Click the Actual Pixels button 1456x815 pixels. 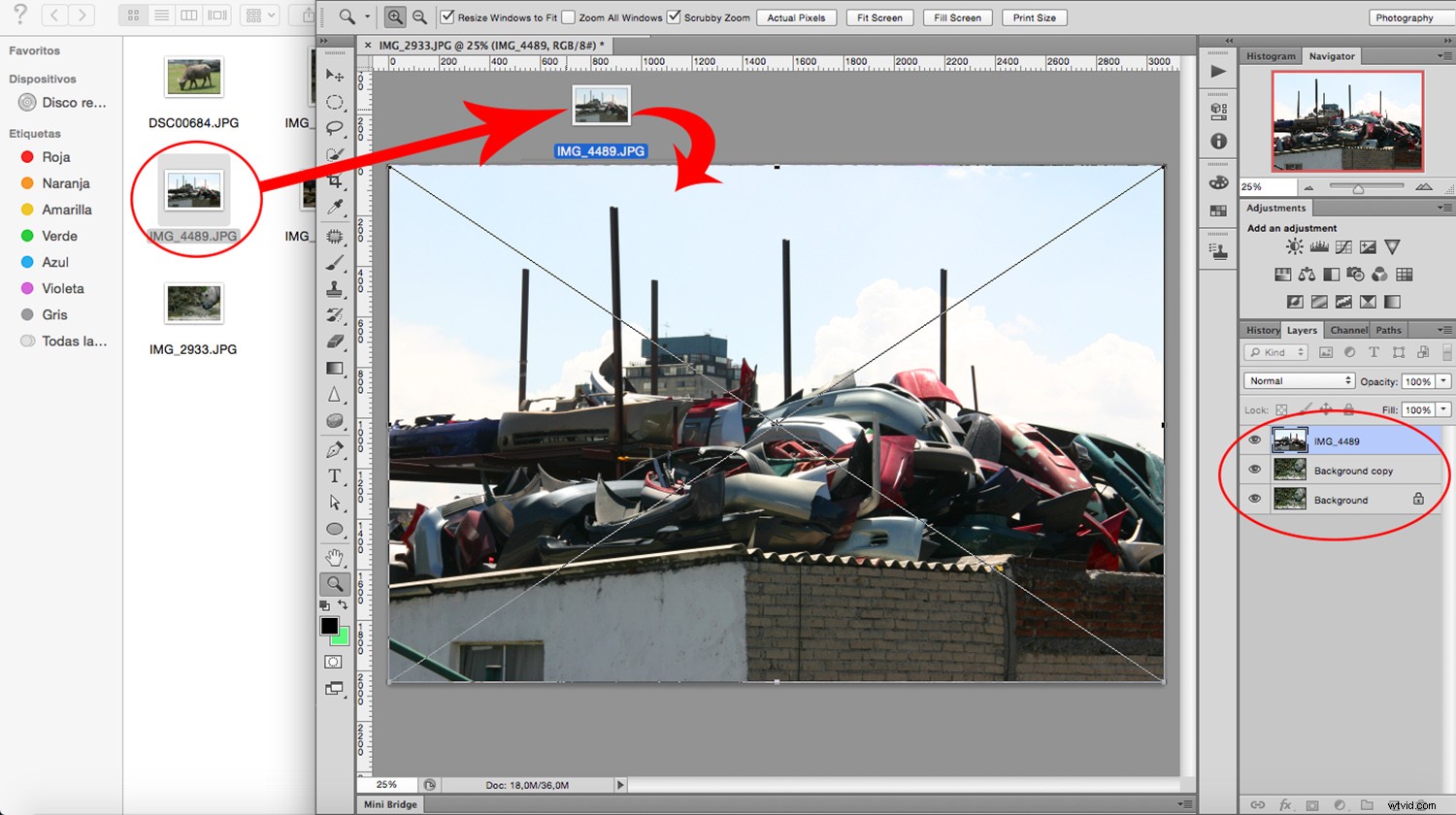tap(796, 16)
